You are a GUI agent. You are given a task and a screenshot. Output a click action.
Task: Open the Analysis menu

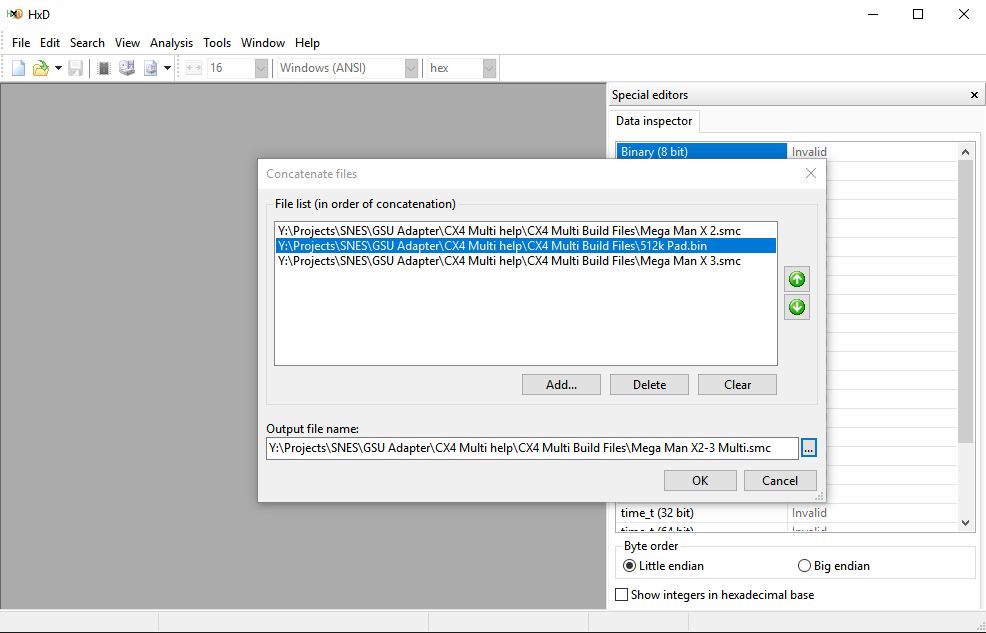click(x=171, y=43)
